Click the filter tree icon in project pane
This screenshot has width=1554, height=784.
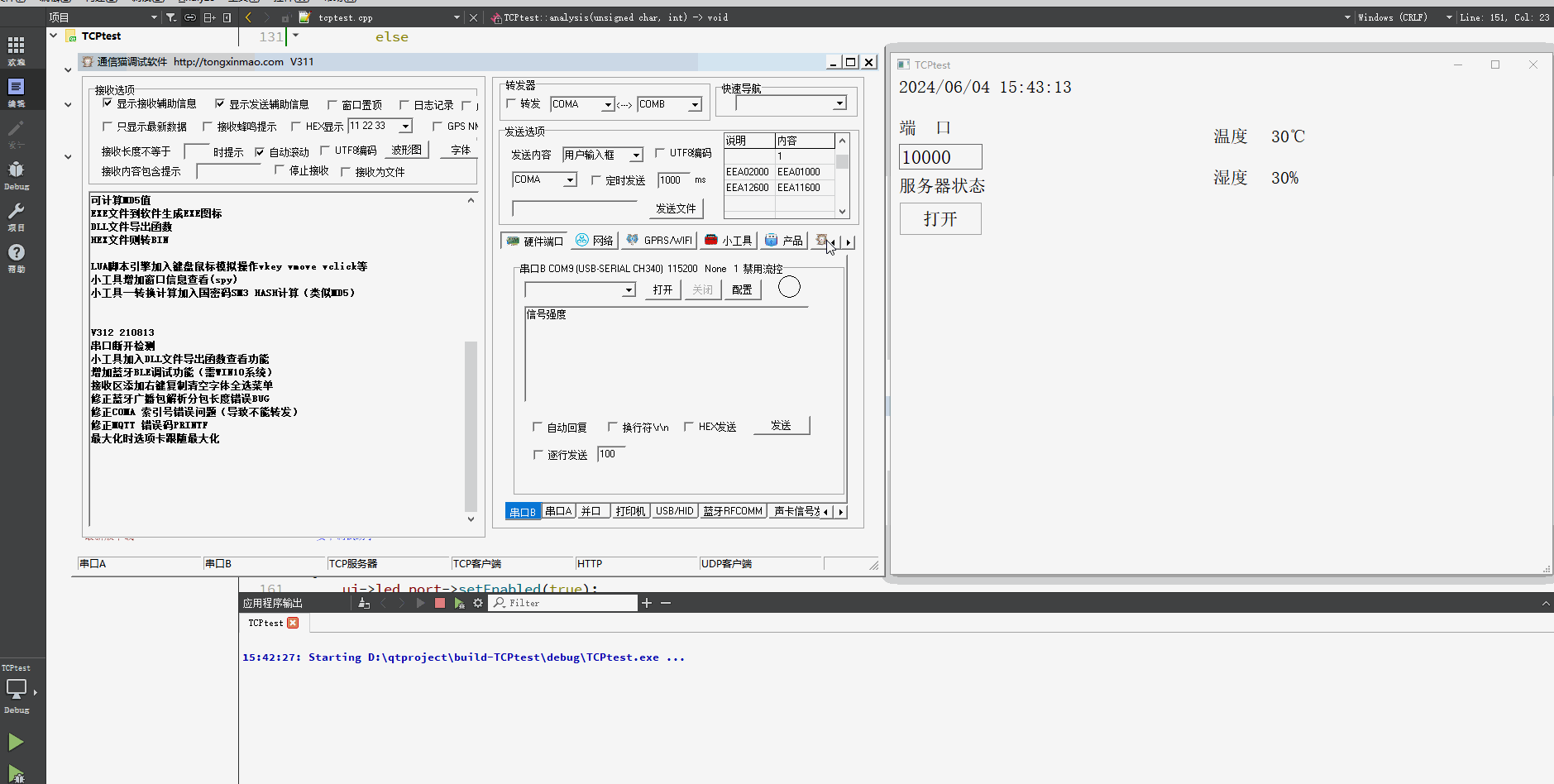[171, 17]
